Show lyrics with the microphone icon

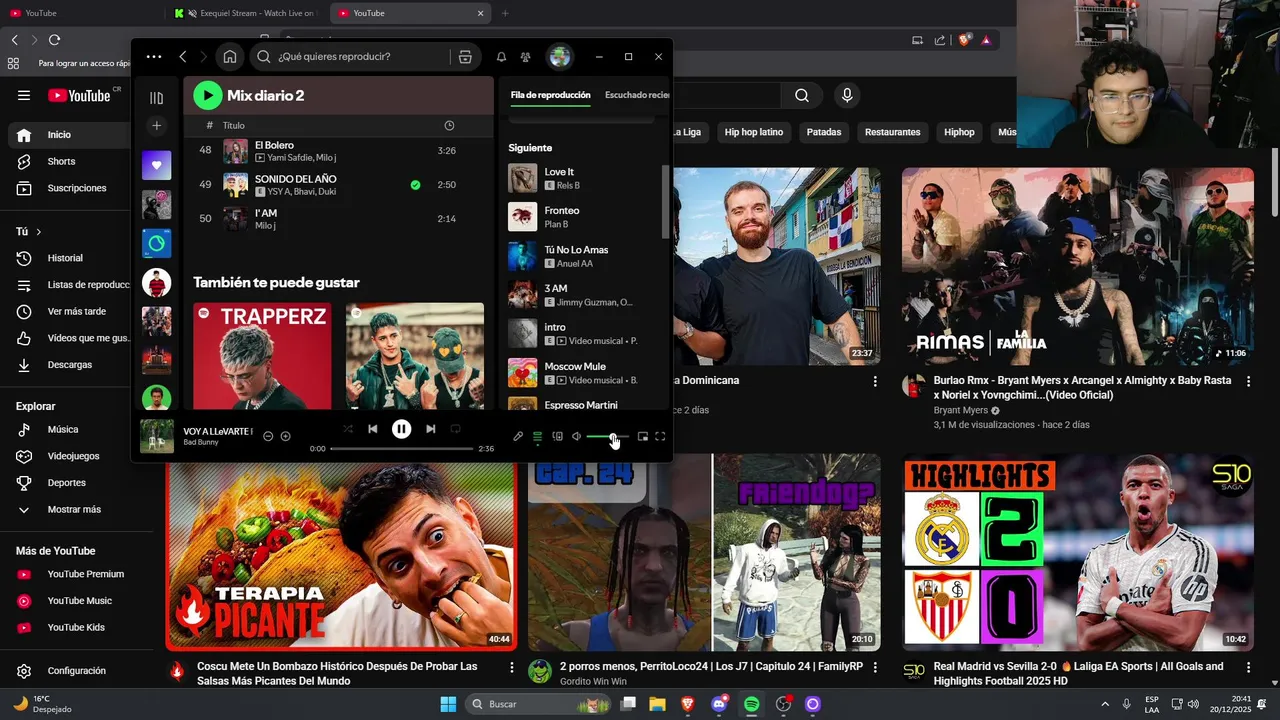pos(518,436)
